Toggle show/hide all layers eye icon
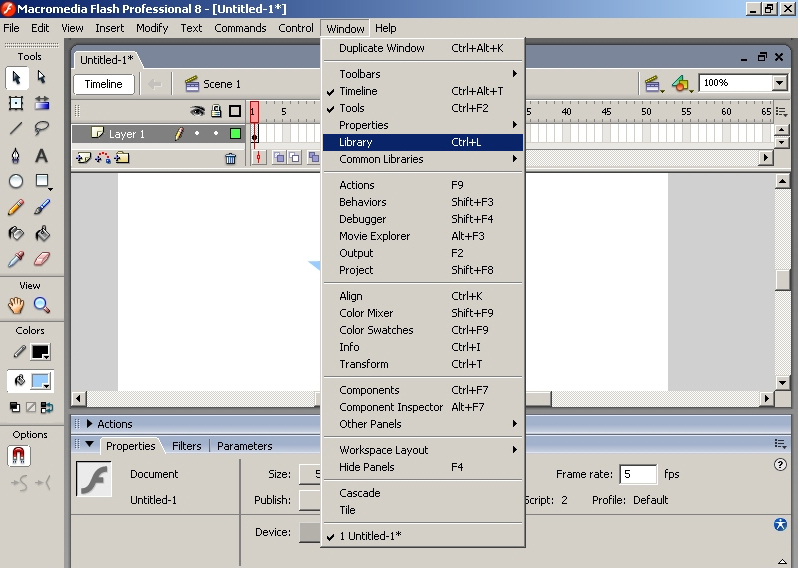The width and height of the screenshot is (800, 568). pos(197,111)
